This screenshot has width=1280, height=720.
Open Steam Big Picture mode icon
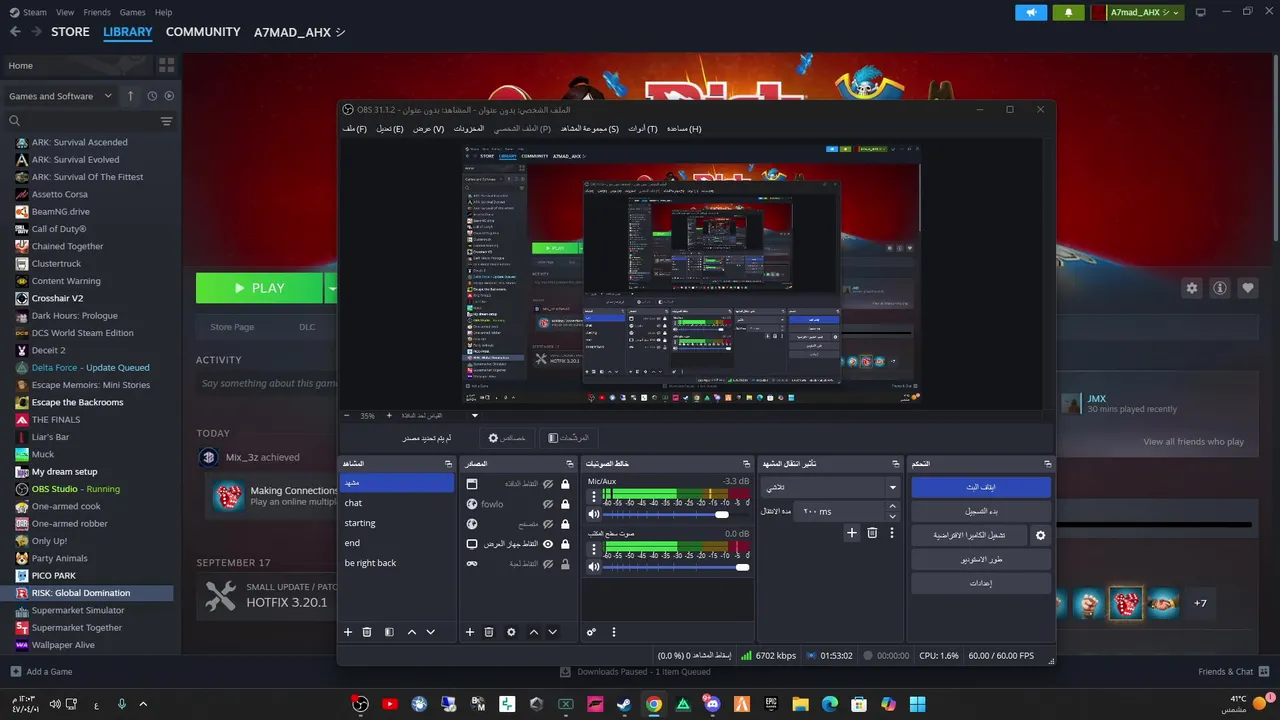1200,12
